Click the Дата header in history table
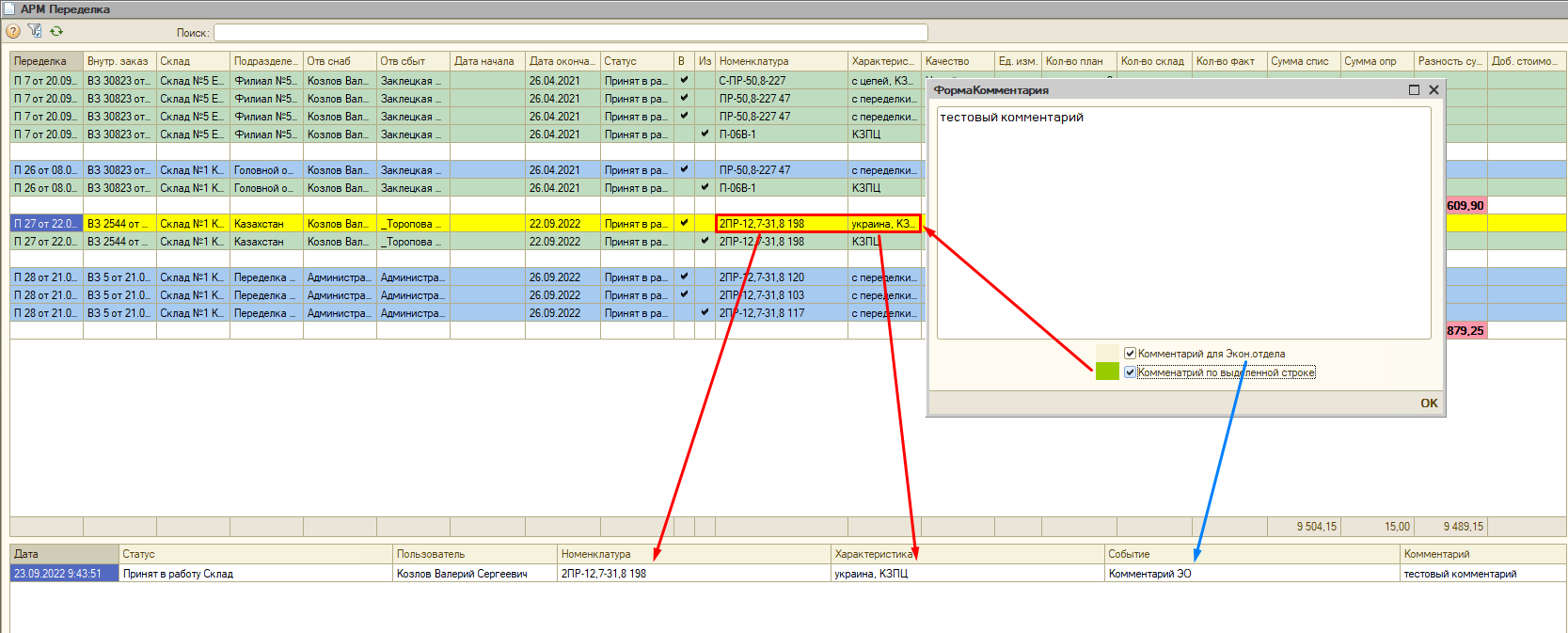This screenshot has height=633, width=1568. pos(64,554)
